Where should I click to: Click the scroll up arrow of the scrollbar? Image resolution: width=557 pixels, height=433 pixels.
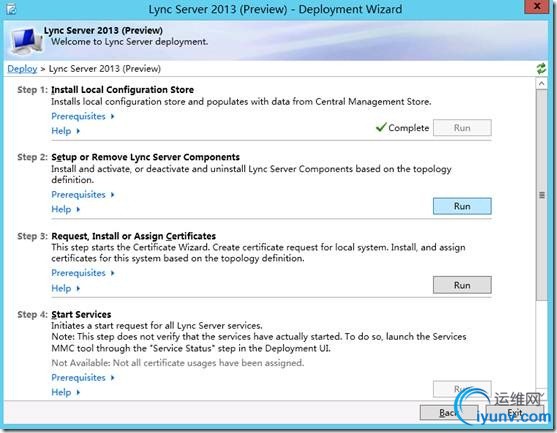pyautogui.click(x=541, y=84)
